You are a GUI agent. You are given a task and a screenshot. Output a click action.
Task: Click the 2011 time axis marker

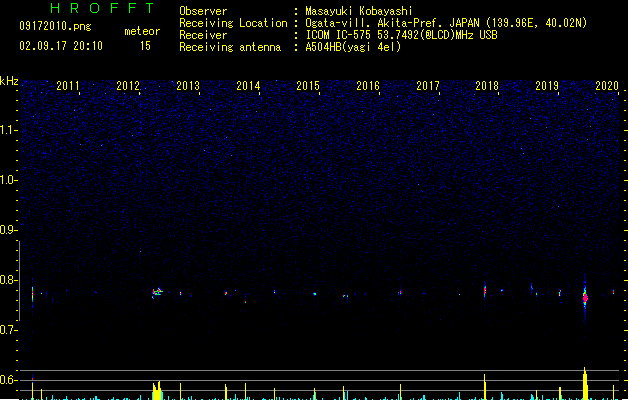68,86
